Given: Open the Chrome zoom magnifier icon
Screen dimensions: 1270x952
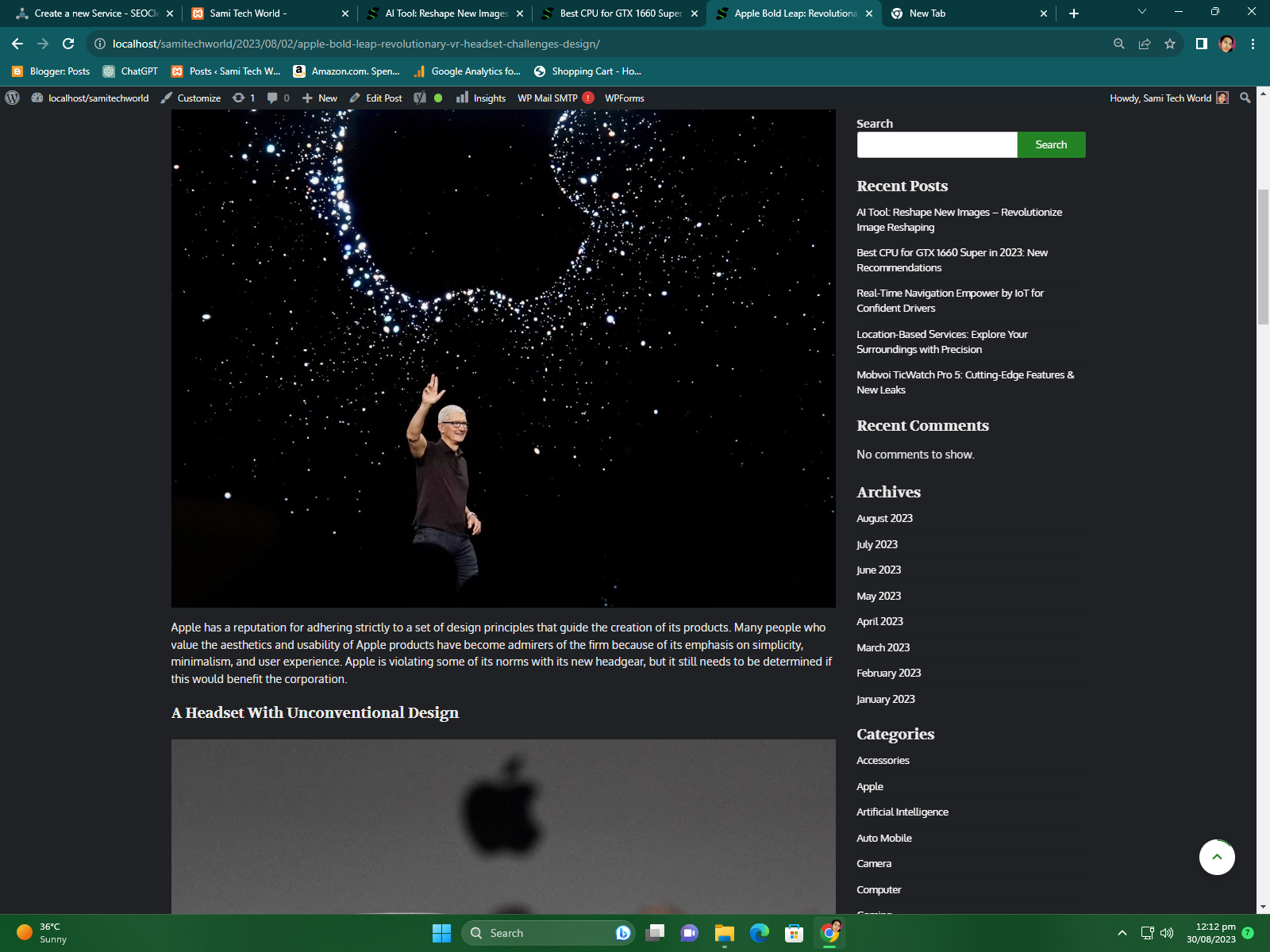Looking at the screenshot, I should tap(1118, 44).
